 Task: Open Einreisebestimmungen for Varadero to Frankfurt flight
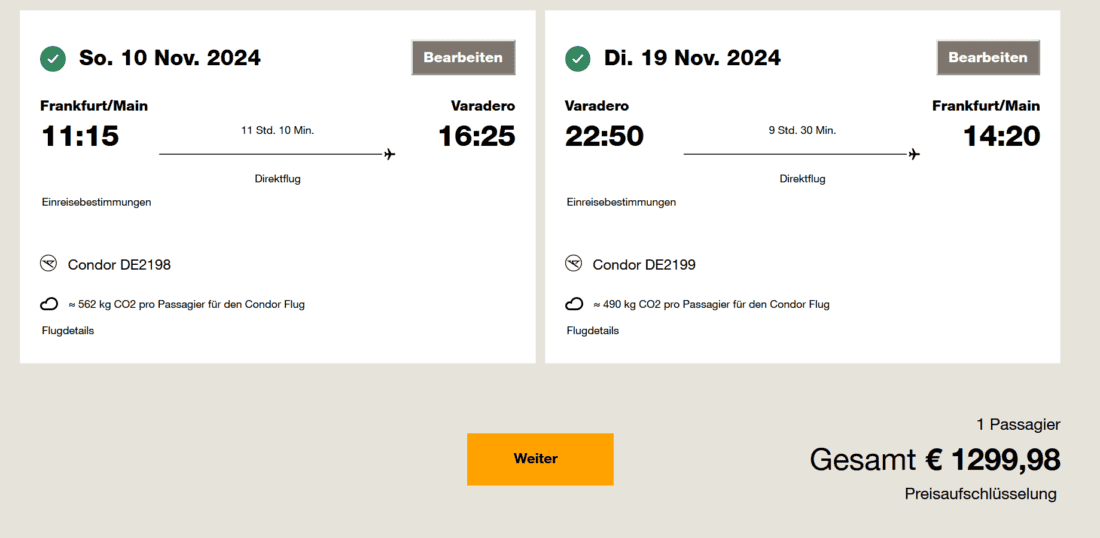621,202
